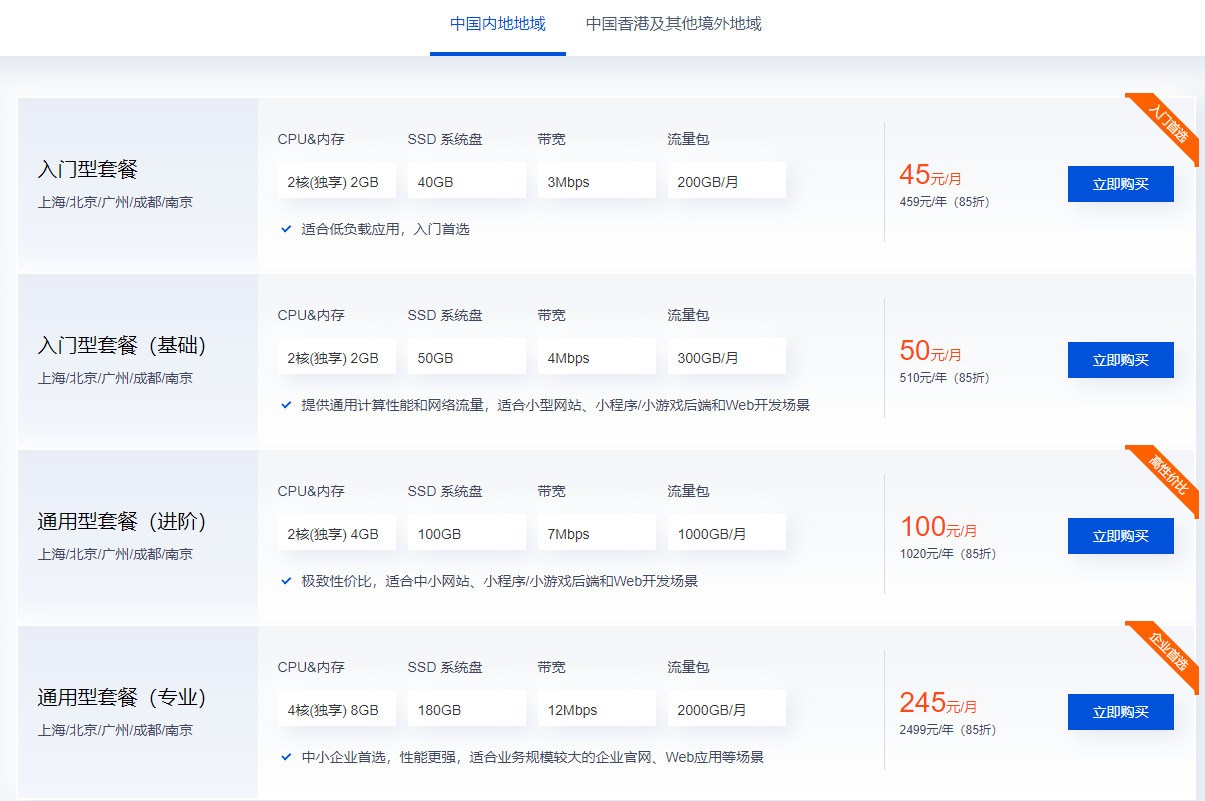
Task: Purchase the 通用型套餐（专业）245元/月 plan
Action: 1121,712
